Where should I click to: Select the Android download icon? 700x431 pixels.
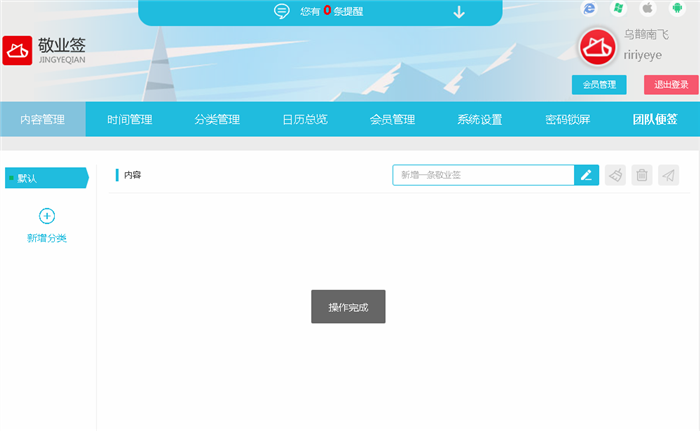coord(677,8)
